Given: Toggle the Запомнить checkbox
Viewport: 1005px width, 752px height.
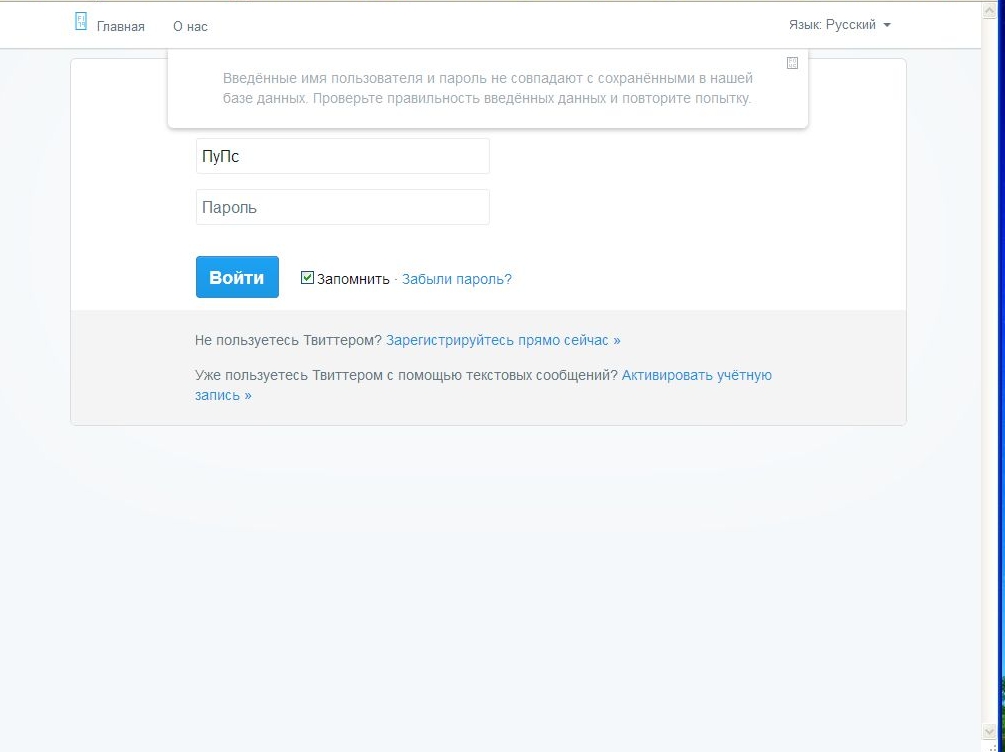Looking at the screenshot, I should [308, 278].
